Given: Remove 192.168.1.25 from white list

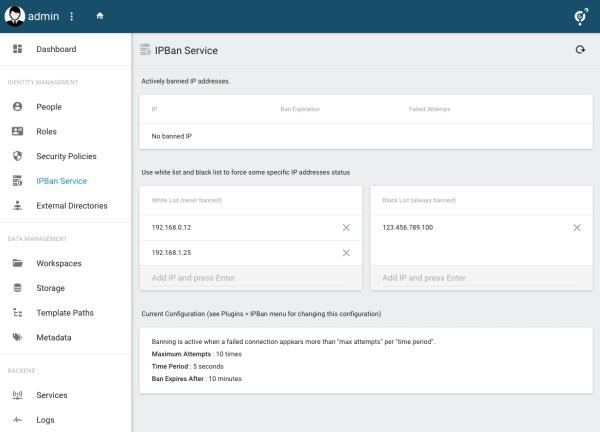Looking at the screenshot, I should tap(346, 253).
